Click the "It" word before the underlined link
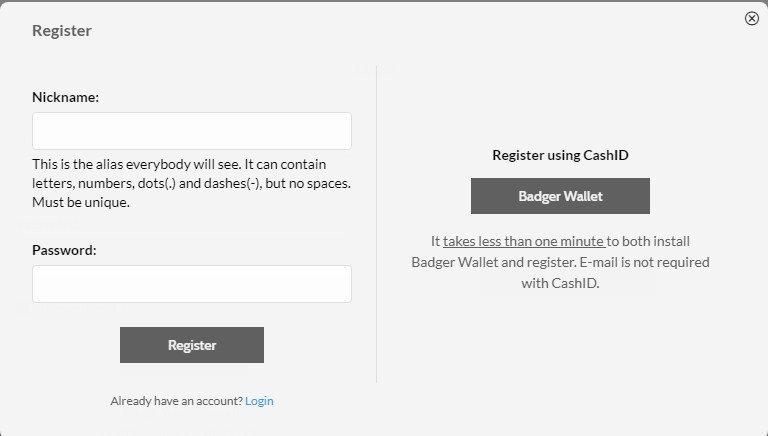Screen dimensions: 768x436 (435, 241)
